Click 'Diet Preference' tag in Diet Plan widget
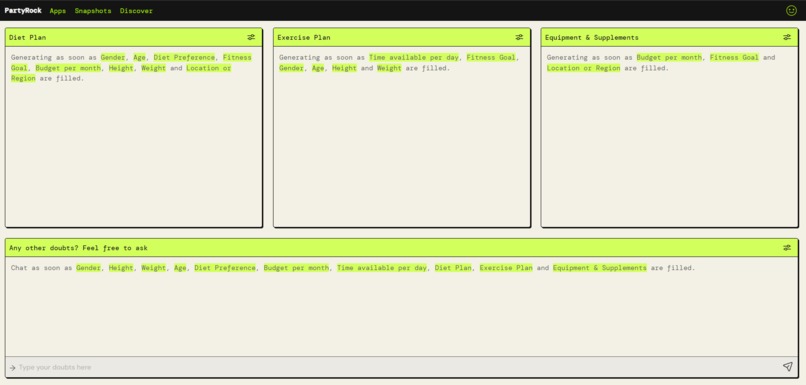 [185, 57]
